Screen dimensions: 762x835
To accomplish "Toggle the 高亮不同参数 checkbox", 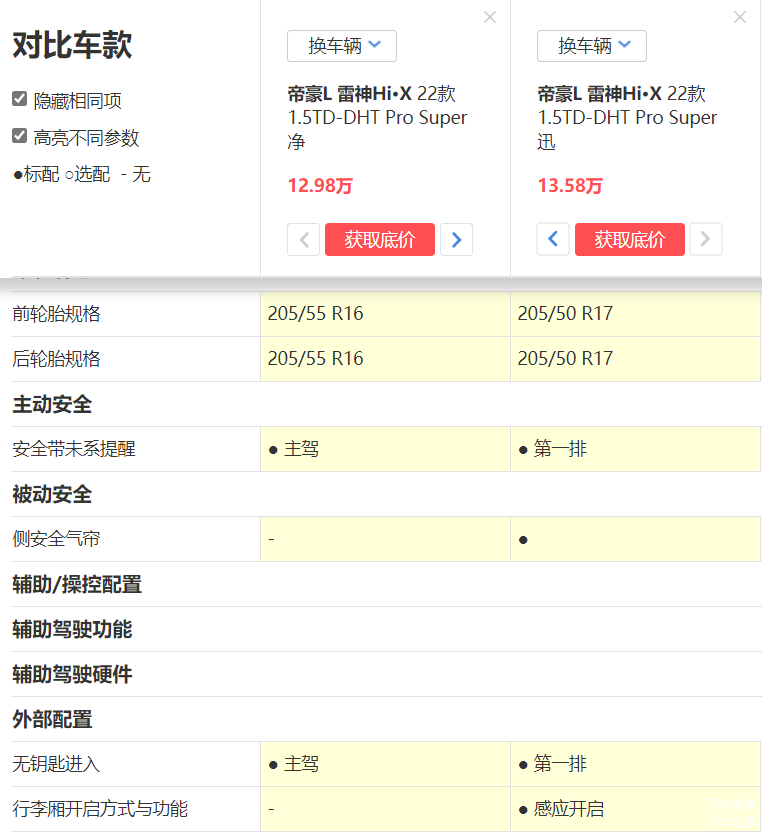I will coord(20,136).
